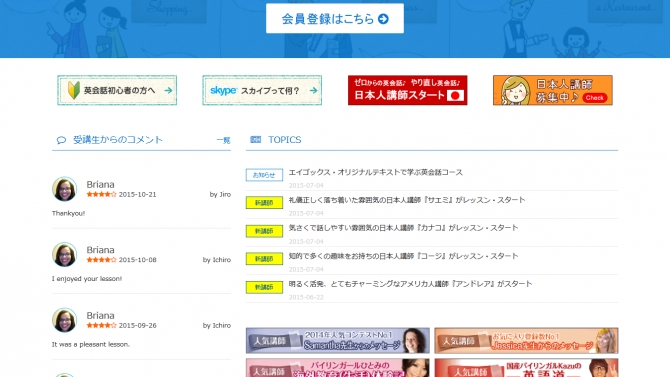The width and height of the screenshot is (670, 377).
Task: Click the 新講師 tag beside the サエミ topic
Action: [264, 203]
